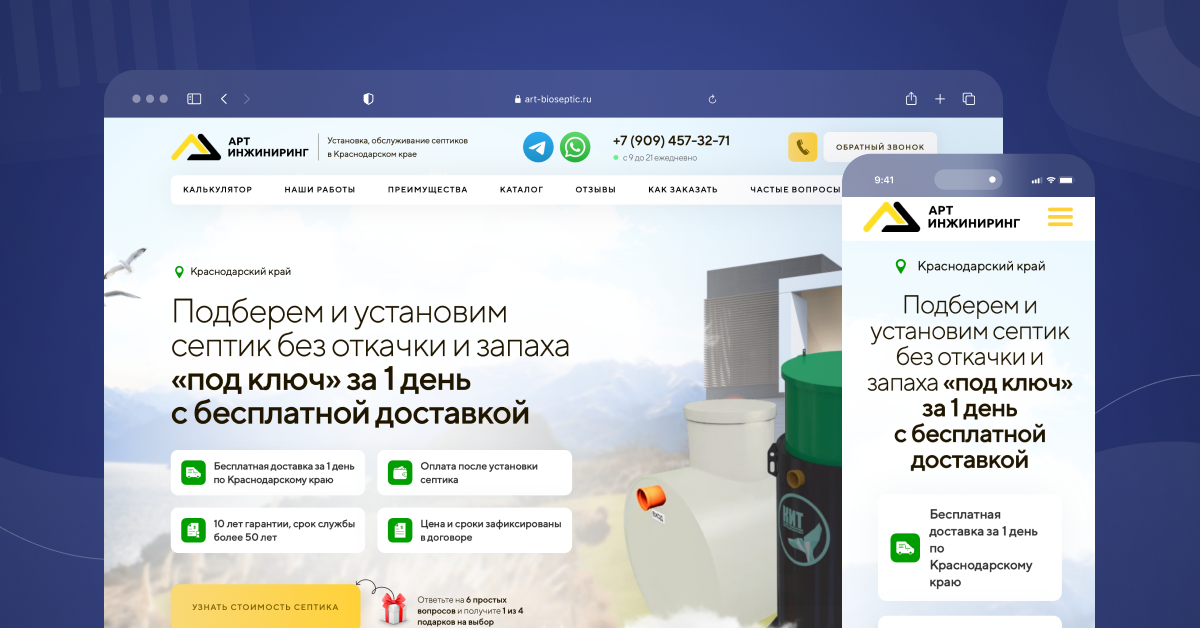Select the Краснодарский край location on desktop
This screenshot has width=1200, height=628.
240,271
